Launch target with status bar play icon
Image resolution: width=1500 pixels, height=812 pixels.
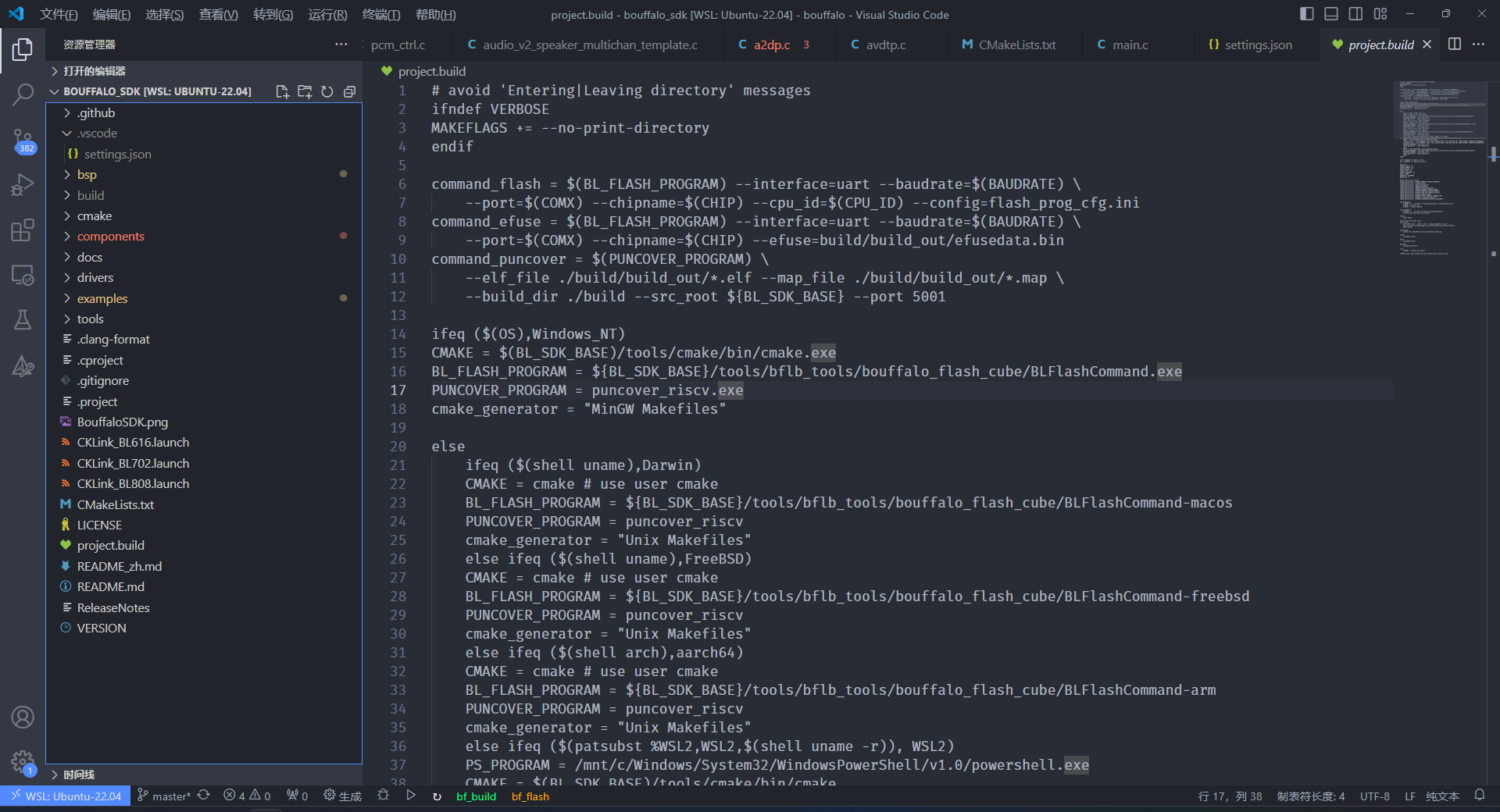coord(411,796)
